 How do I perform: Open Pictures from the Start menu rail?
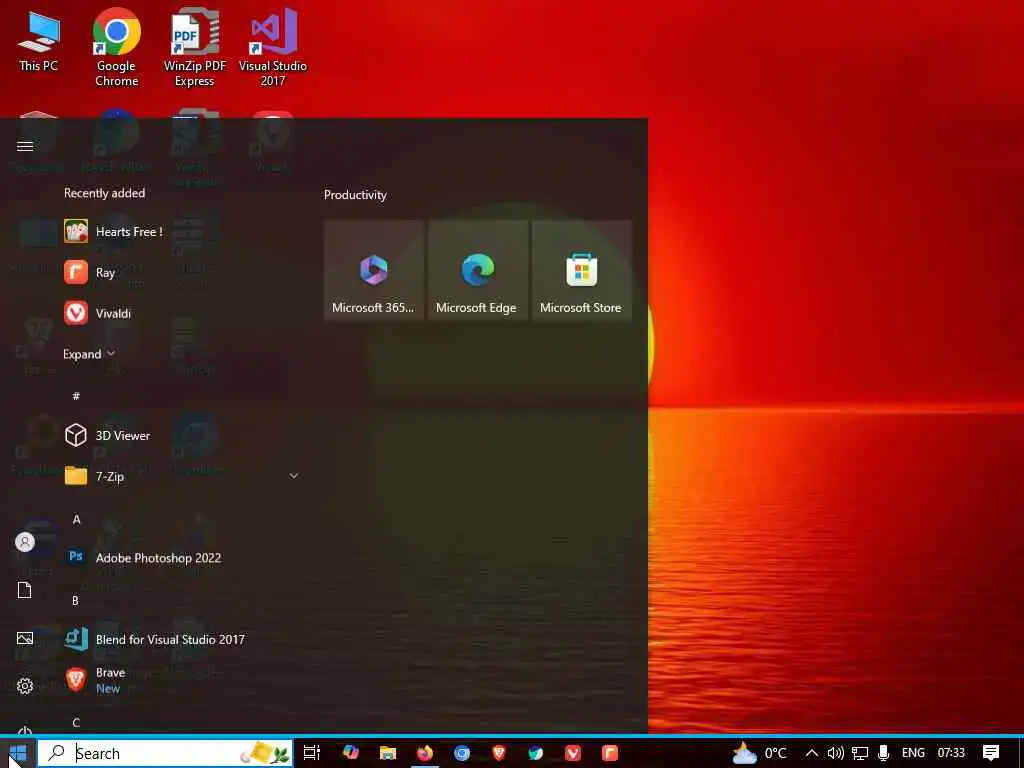coord(25,638)
